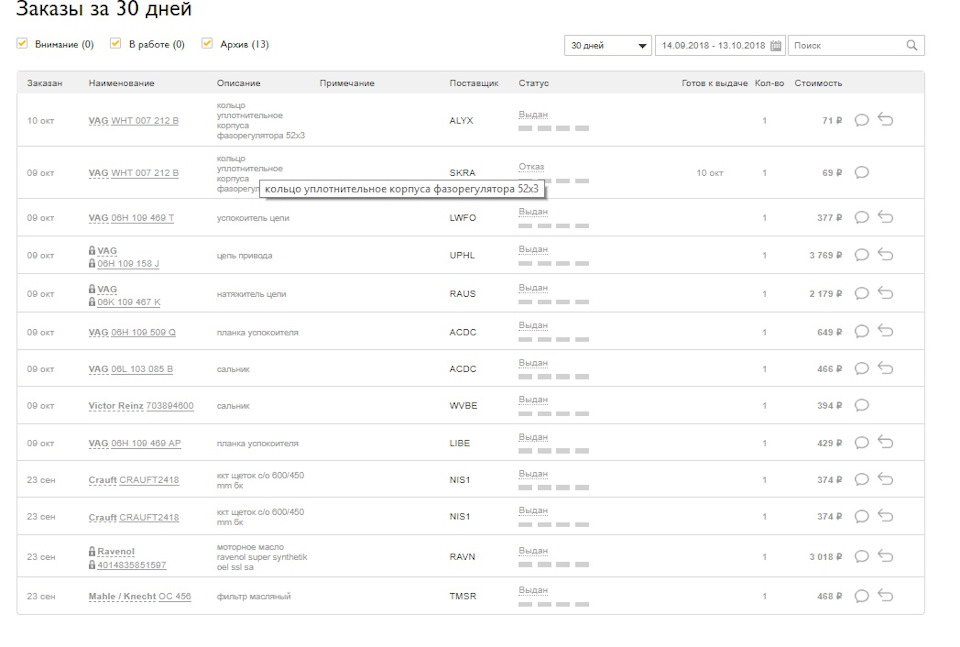The height and width of the screenshot is (647, 960).
Task: Click return arrow in RAVN row
Action: point(885,556)
